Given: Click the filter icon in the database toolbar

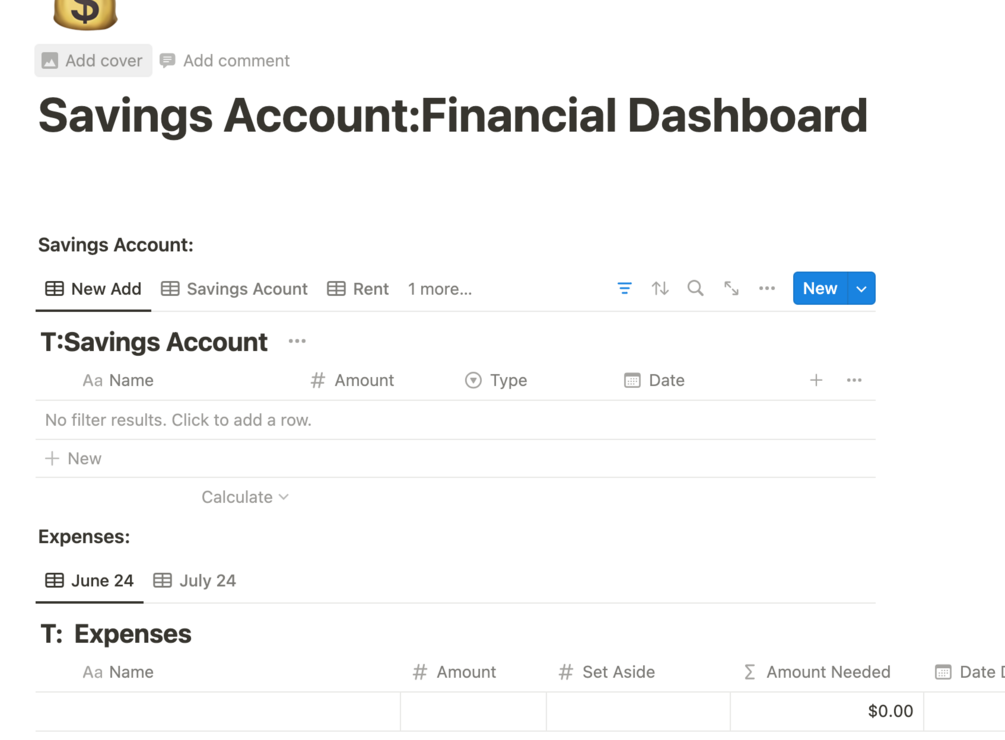Looking at the screenshot, I should pyautogui.click(x=624, y=289).
